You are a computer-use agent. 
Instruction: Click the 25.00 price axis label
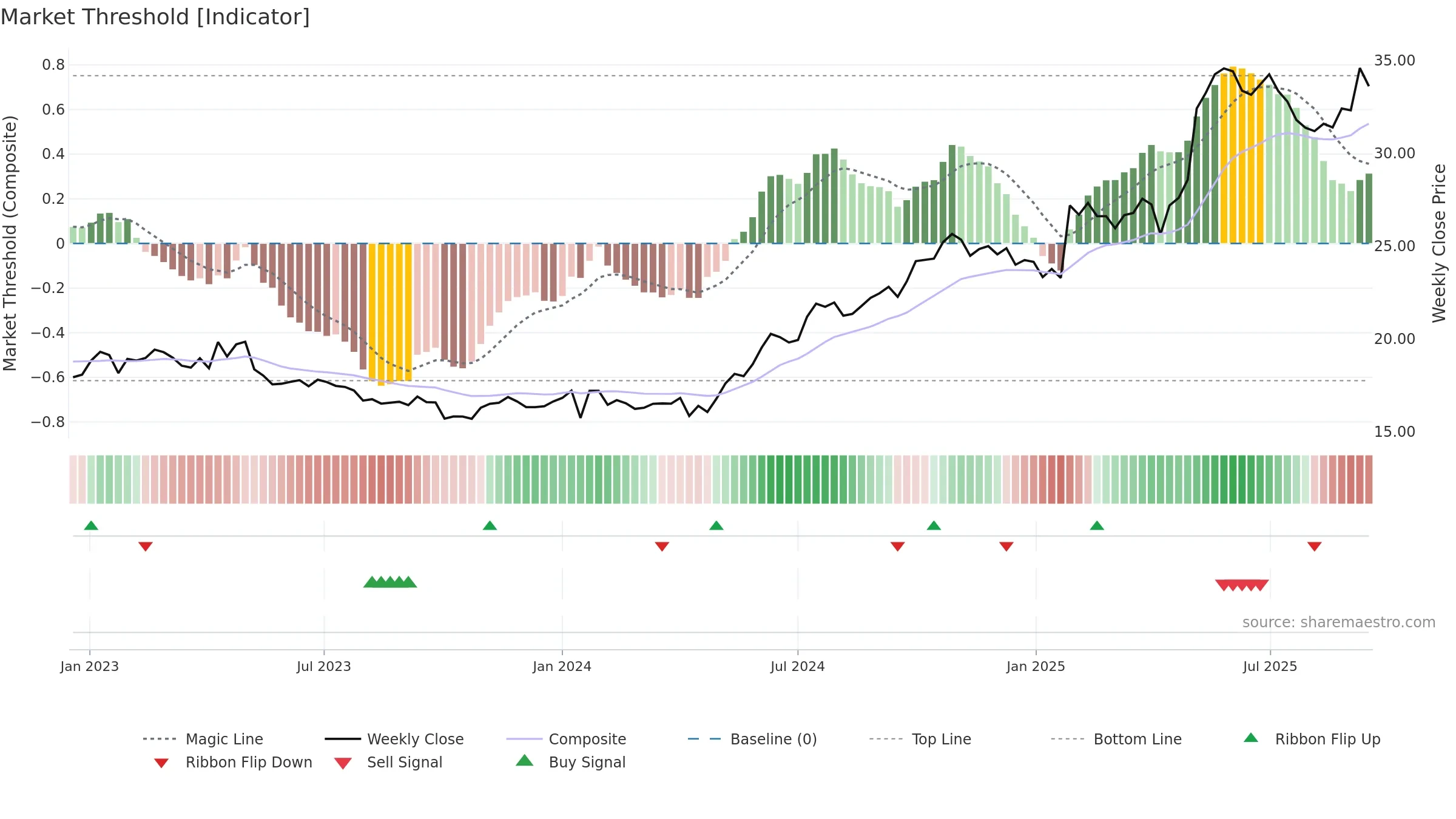click(1395, 246)
